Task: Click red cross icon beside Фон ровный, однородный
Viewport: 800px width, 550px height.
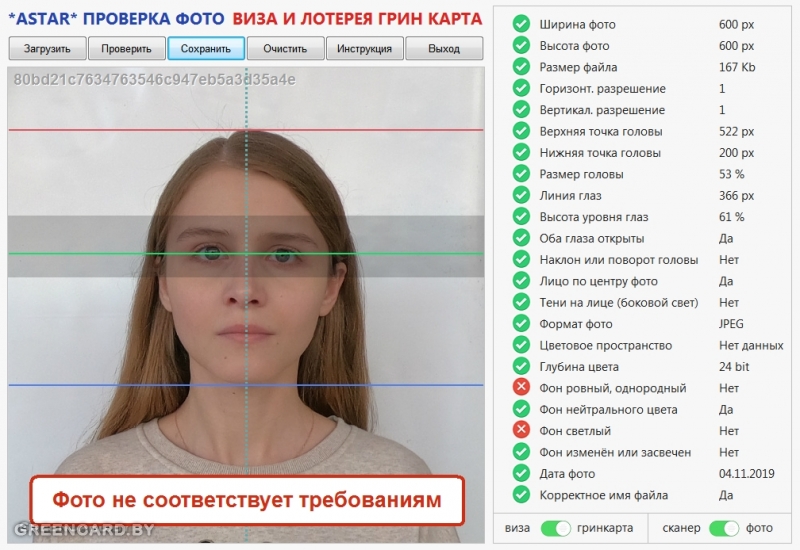Action: [x=521, y=388]
